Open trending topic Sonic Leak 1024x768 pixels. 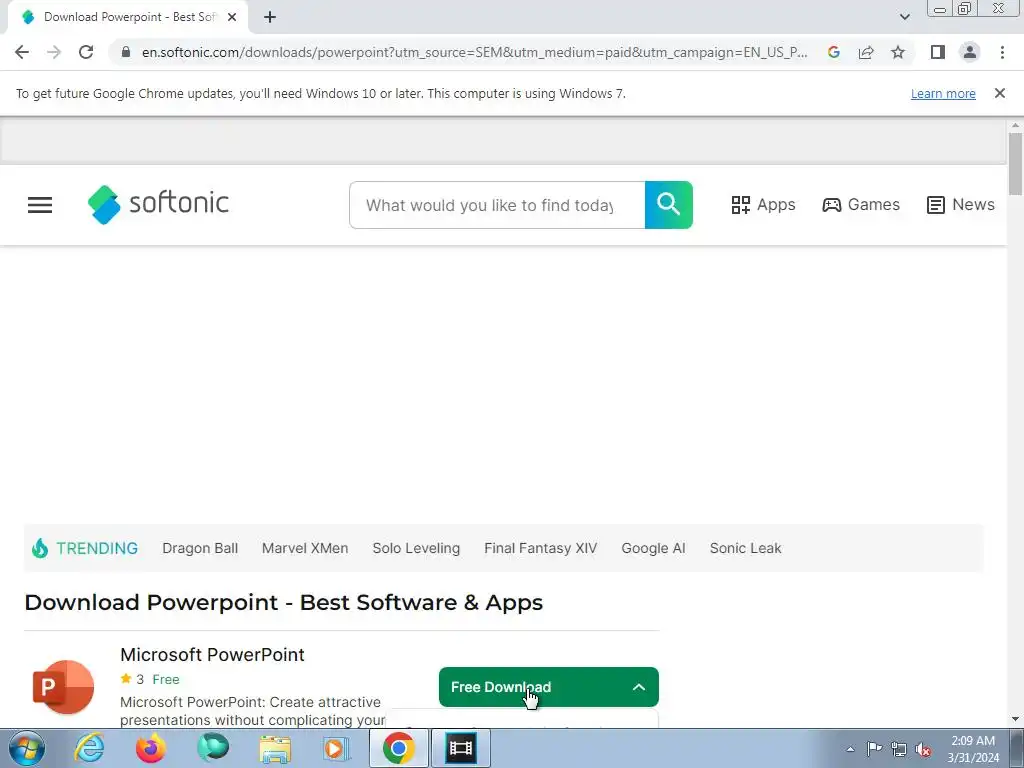[745, 548]
